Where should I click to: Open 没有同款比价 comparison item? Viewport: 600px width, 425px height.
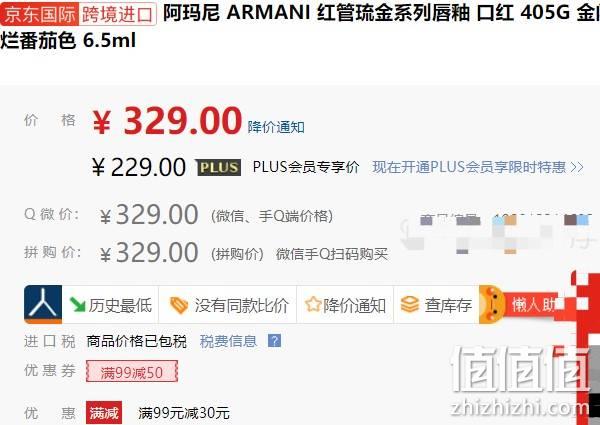click(x=228, y=305)
